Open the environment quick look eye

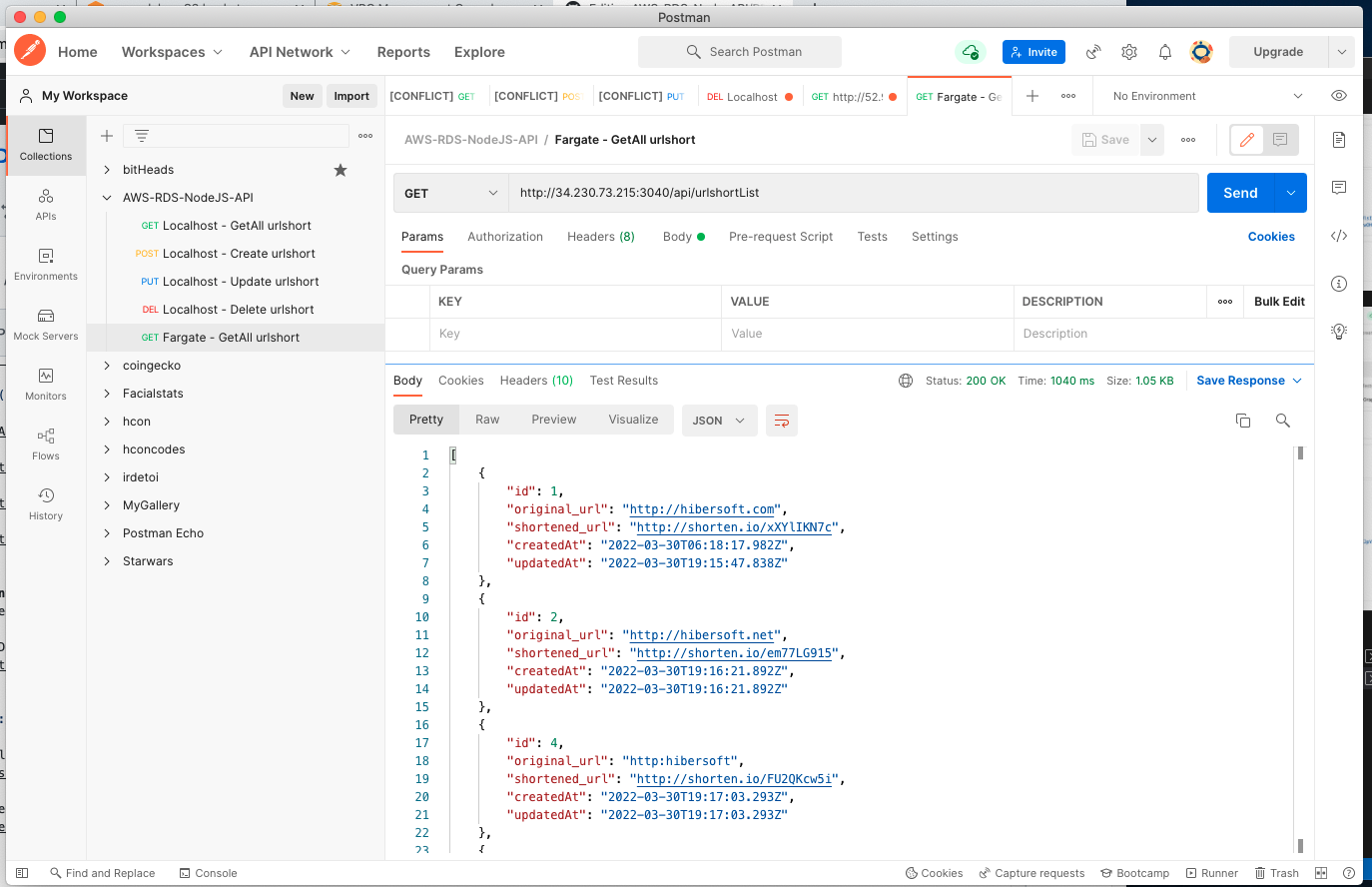tap(1338, 95)
